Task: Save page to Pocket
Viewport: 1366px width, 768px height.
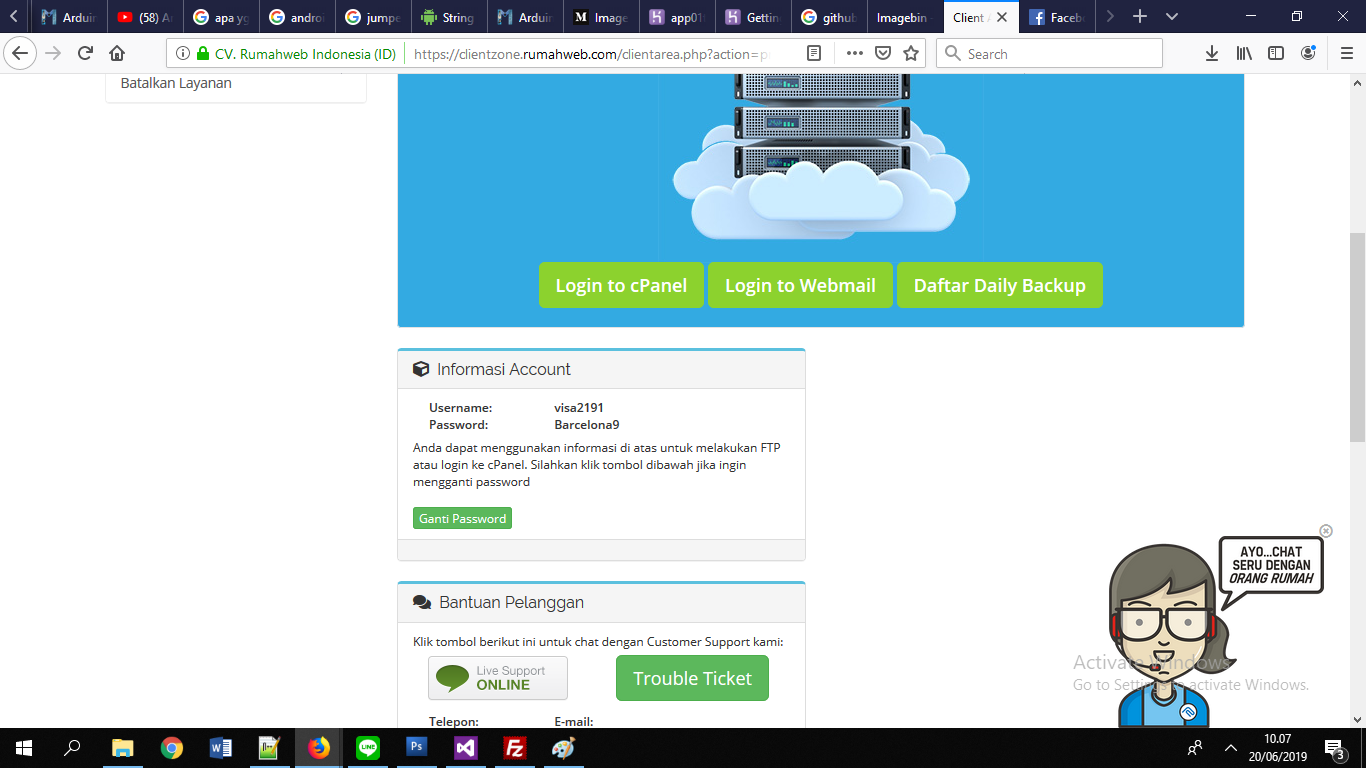Action: (883, 54)
